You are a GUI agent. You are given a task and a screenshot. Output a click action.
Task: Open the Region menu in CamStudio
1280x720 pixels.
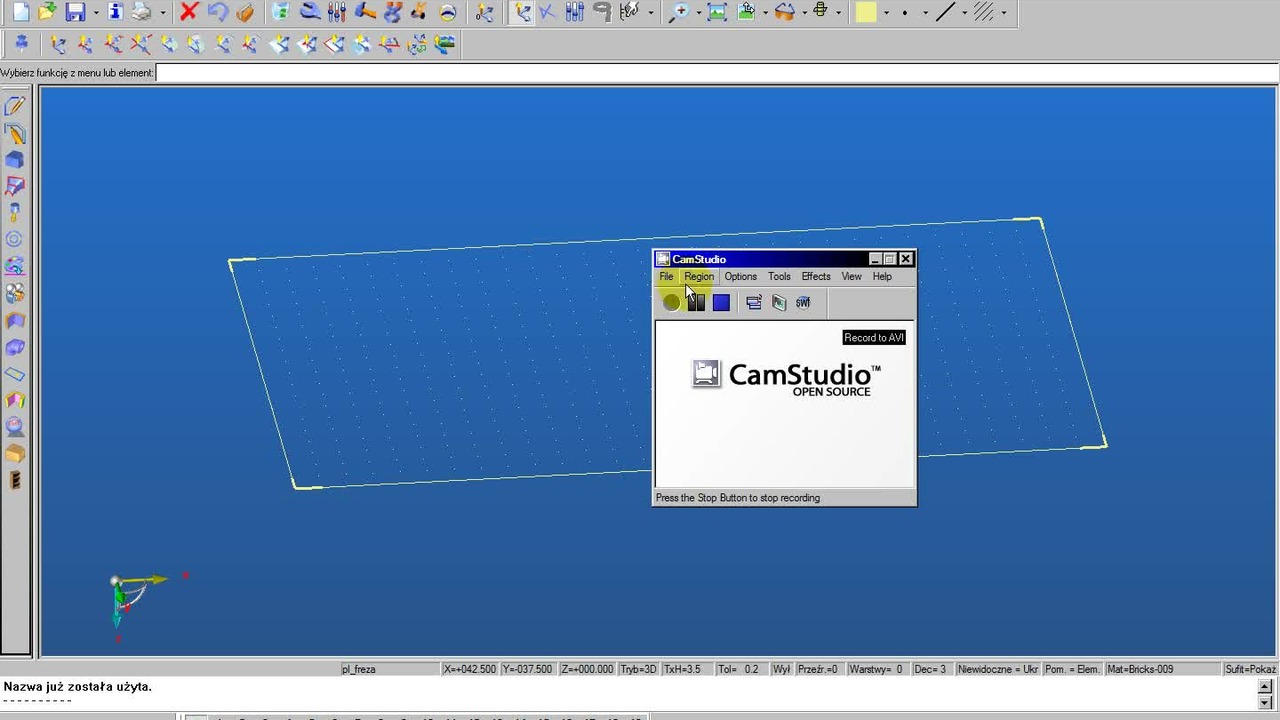pyautogui.click(x=699, y=277)
